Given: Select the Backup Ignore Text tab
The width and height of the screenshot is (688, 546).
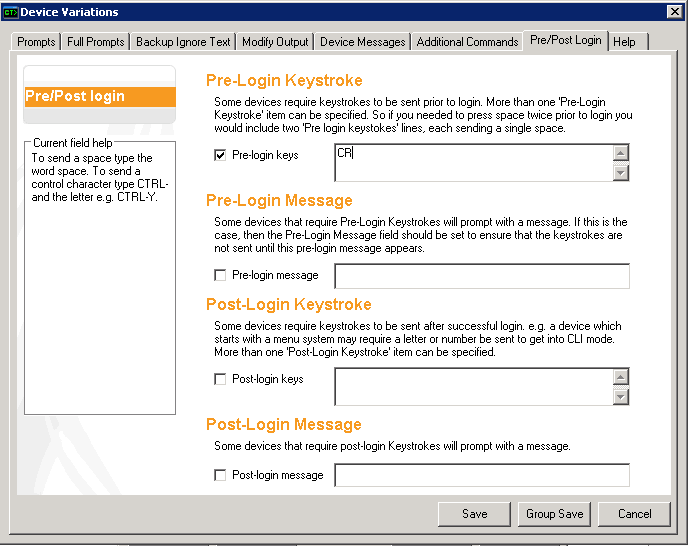Looking at the screenshot, I should point(183,42).
